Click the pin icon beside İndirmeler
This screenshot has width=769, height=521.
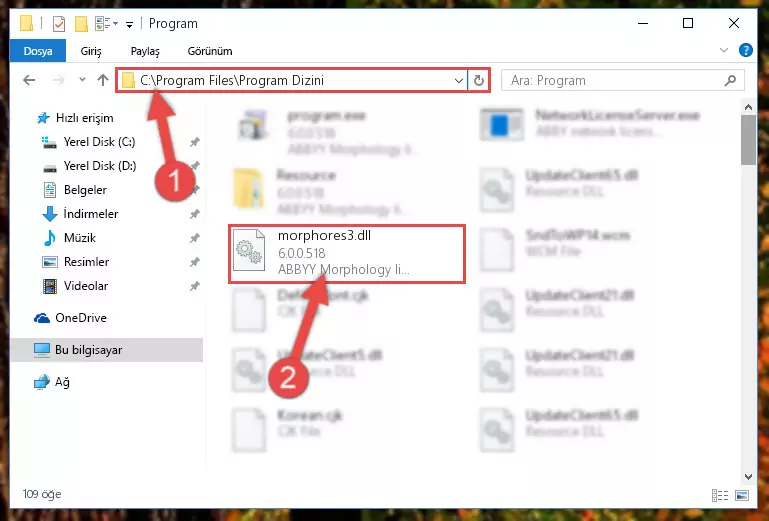click(195, 214)
